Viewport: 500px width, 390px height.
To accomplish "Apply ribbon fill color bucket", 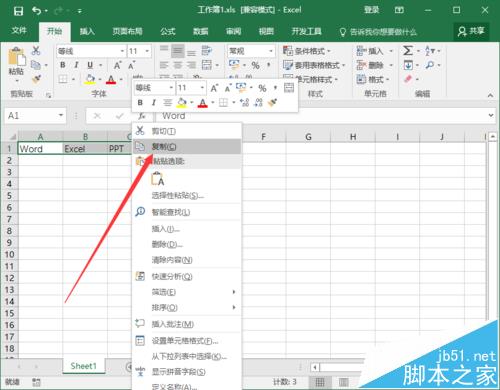I will pyautogui.click(x=90, y=79).
